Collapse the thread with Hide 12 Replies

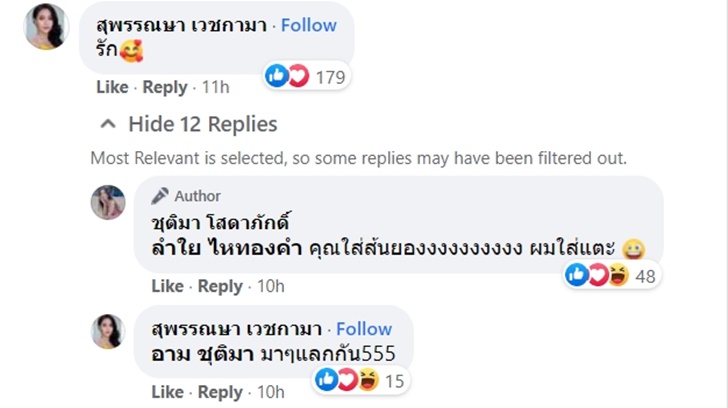point(202,125)
